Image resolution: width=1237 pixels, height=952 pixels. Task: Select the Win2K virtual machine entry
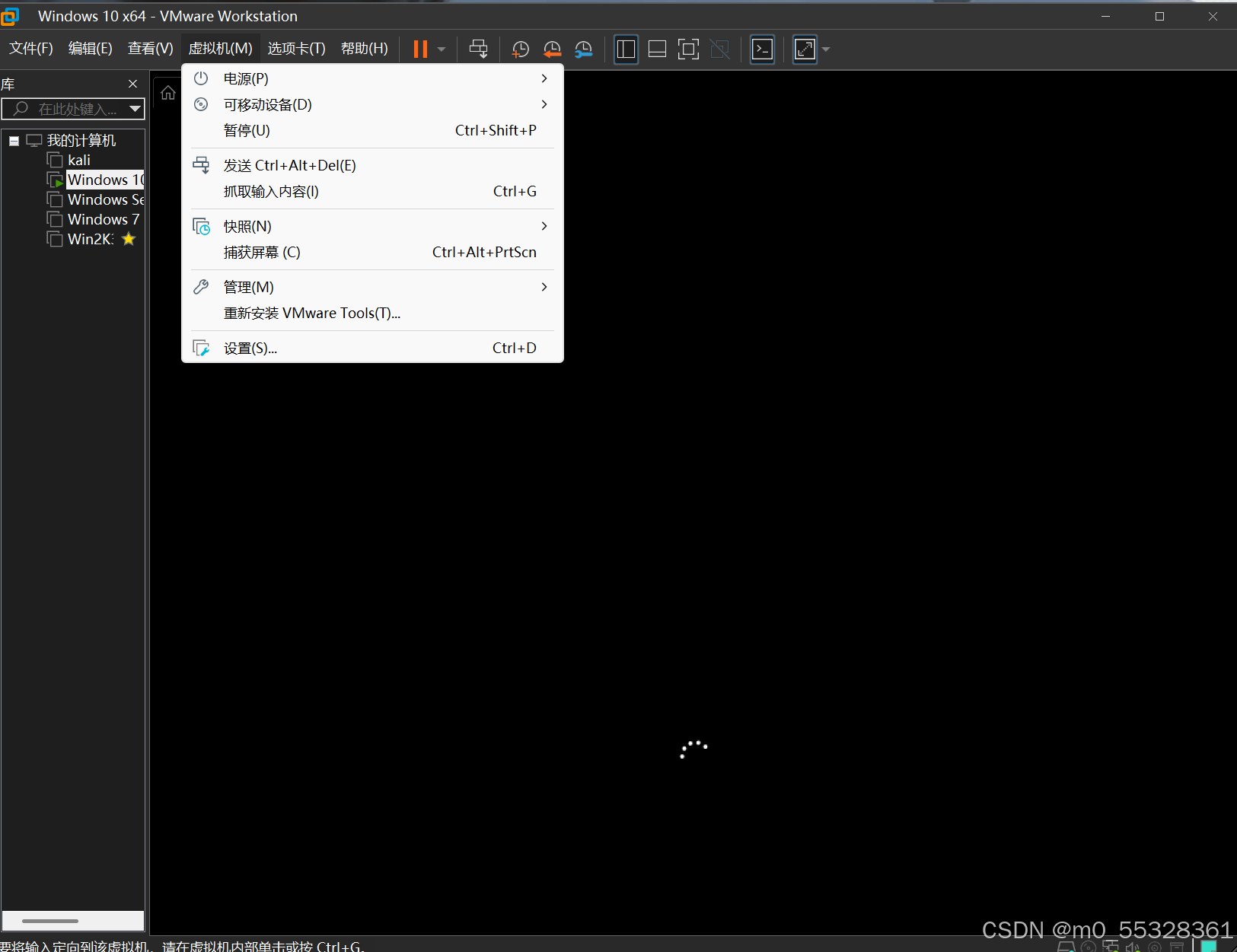coord(90,239)
